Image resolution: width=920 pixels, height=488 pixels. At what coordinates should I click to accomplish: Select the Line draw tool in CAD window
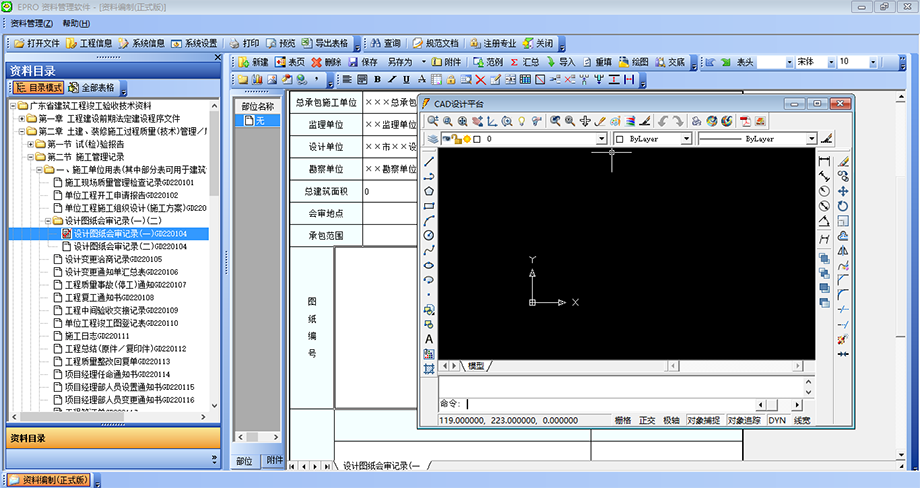click(x=429, y=161)
